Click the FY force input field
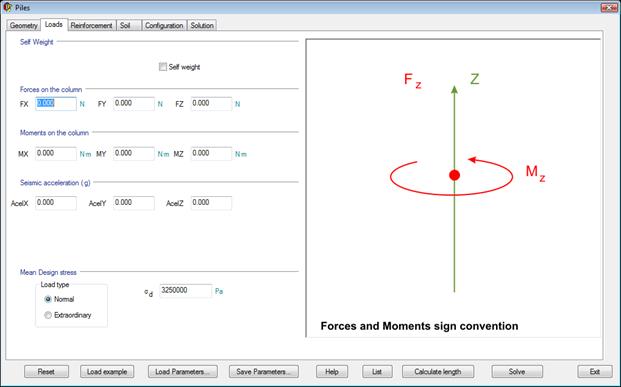 134,104
